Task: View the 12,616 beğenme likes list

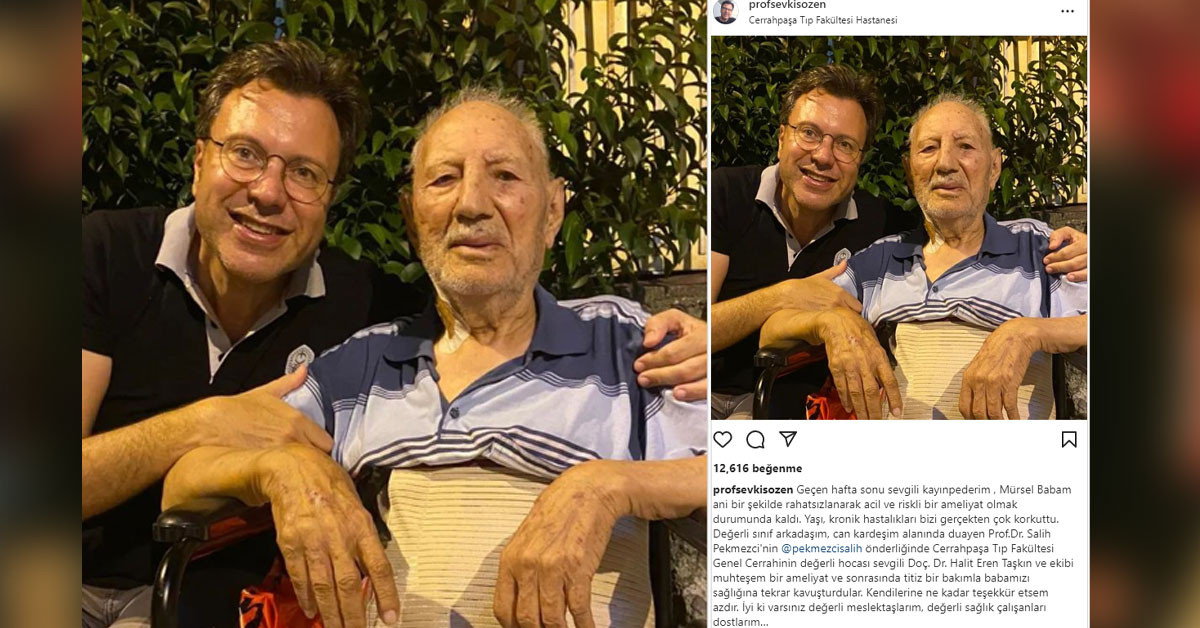Action: [757, 468]
